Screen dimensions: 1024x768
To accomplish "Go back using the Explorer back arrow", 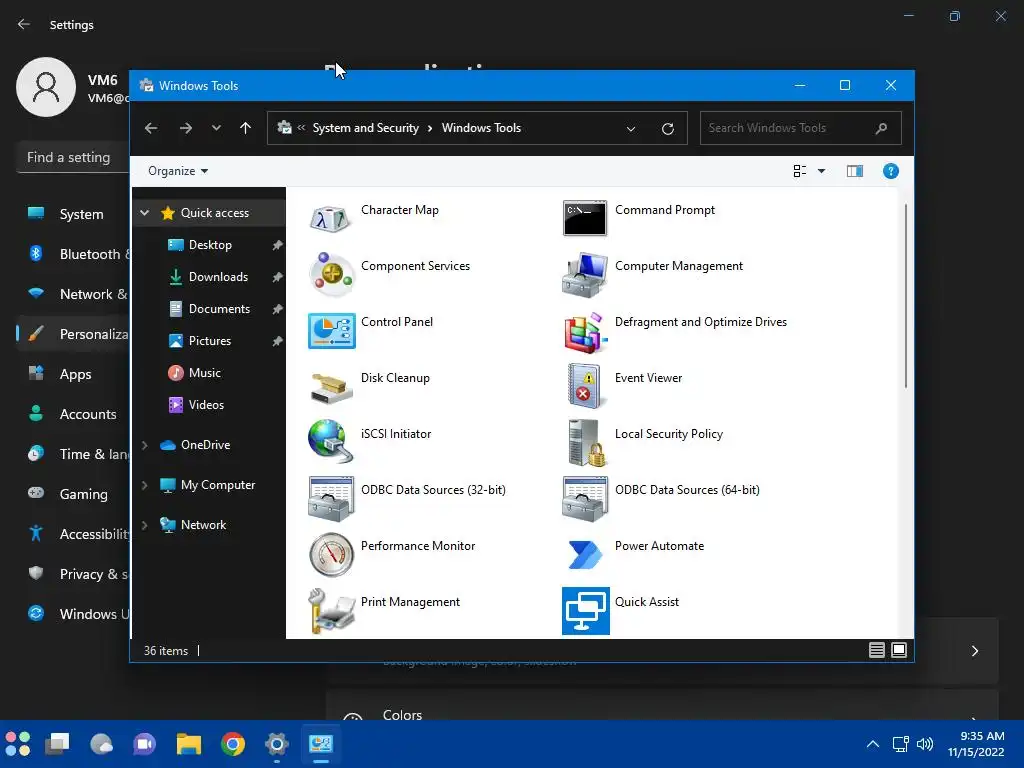I will tap(151, 128).
